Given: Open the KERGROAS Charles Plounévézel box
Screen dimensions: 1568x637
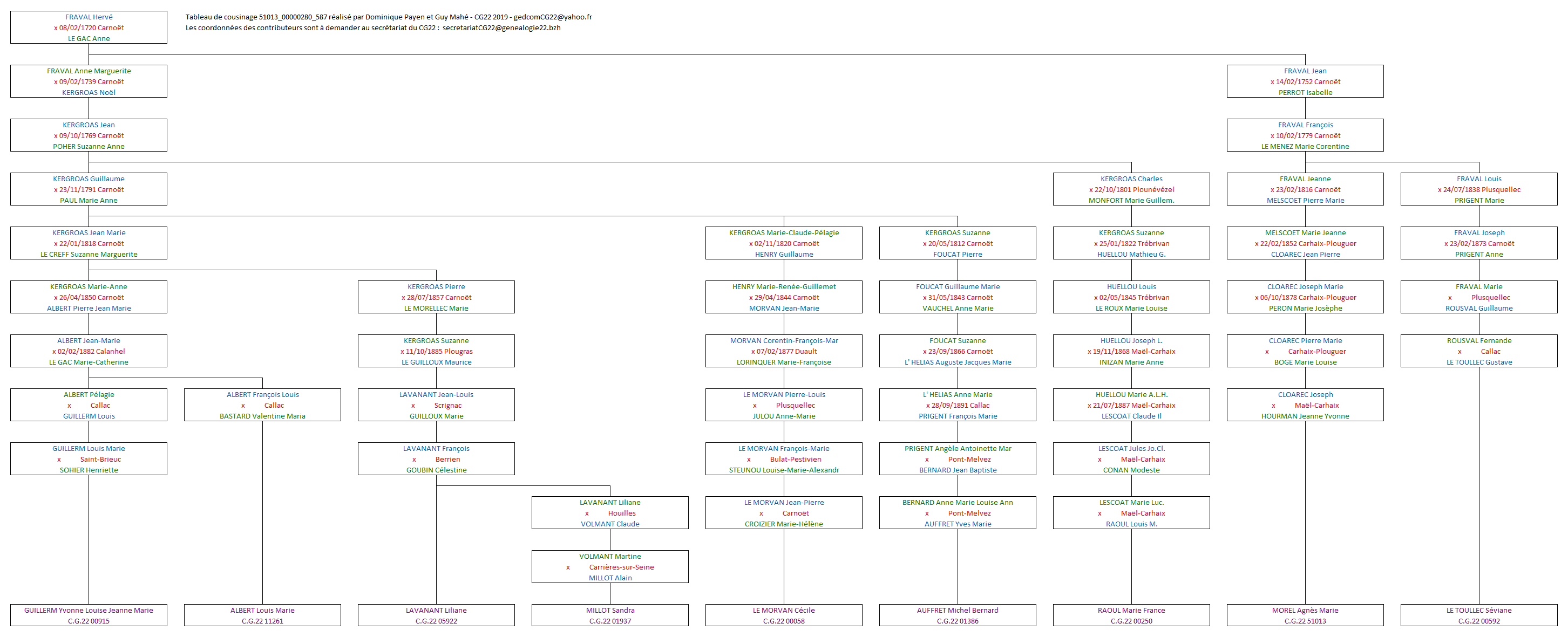Looking at the screenshot, I should click(x=1131, y=189).
